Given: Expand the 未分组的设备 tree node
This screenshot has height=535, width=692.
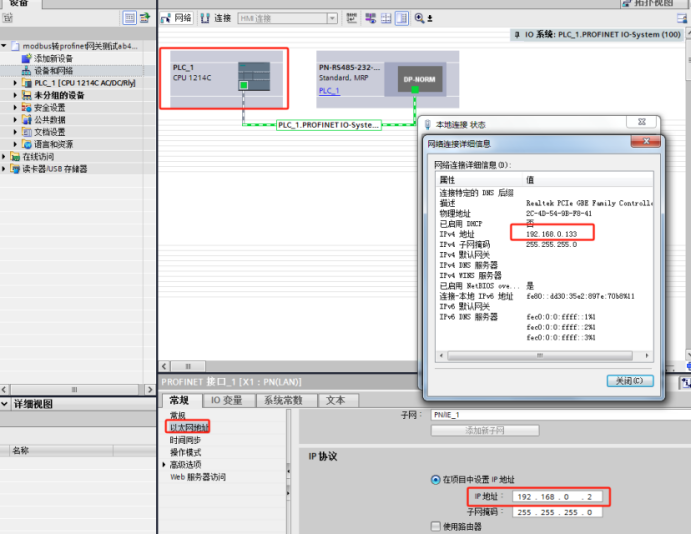Looking at the screenshot, I should (x=15, y=95).
